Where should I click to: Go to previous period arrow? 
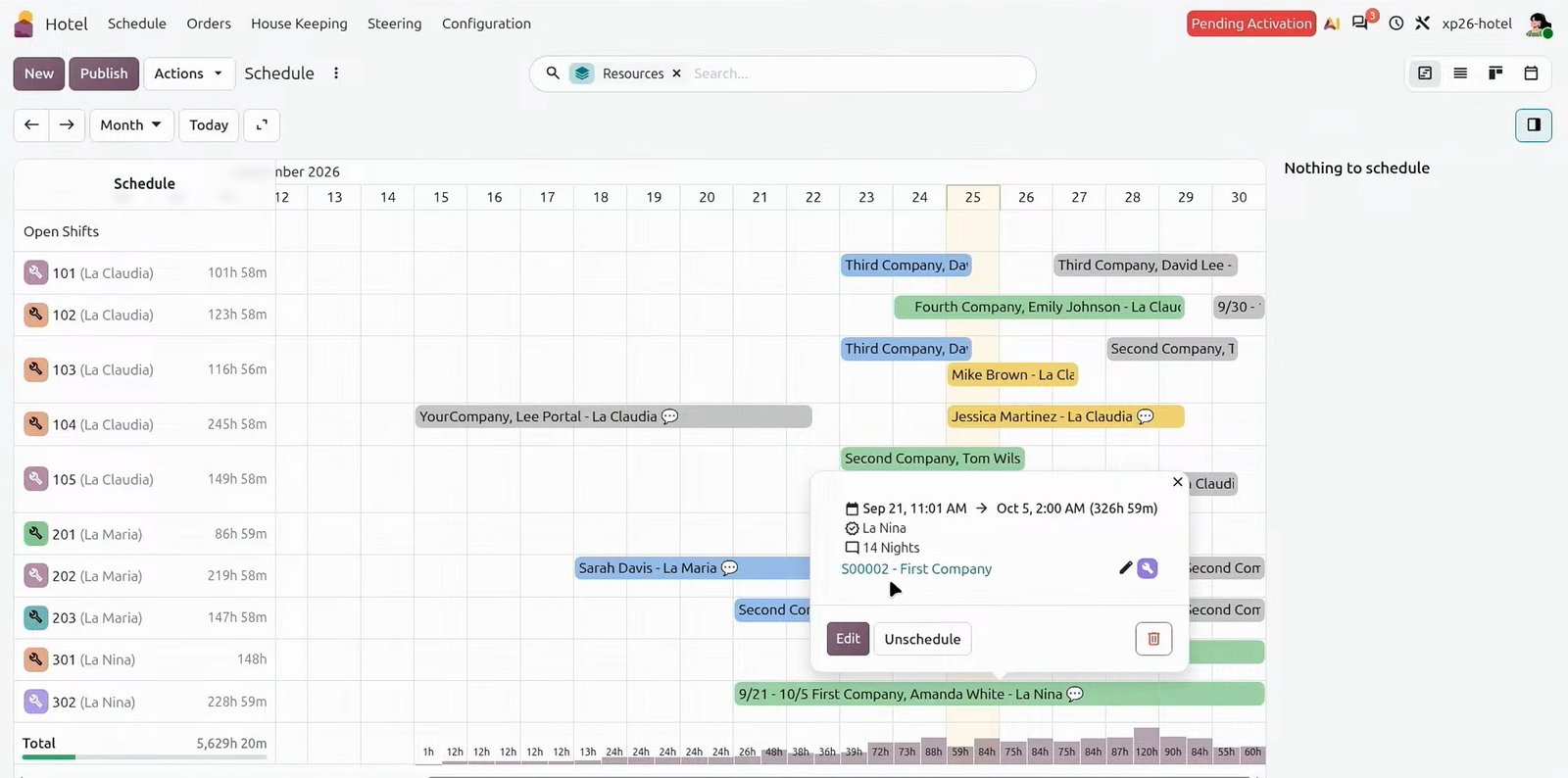(x=31, y=125)
